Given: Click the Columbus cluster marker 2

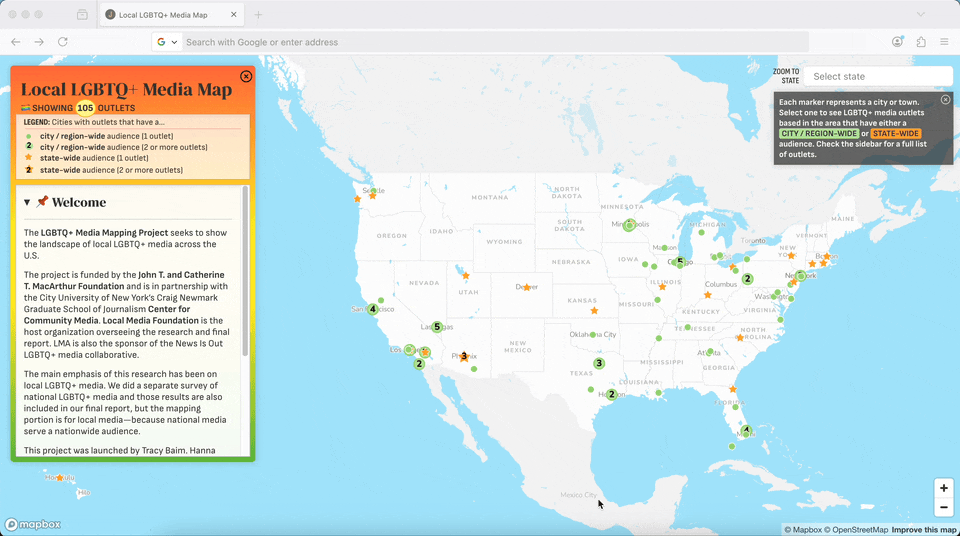Looking at the screenshot, I should pyautogui.click(x=747, y=279).
